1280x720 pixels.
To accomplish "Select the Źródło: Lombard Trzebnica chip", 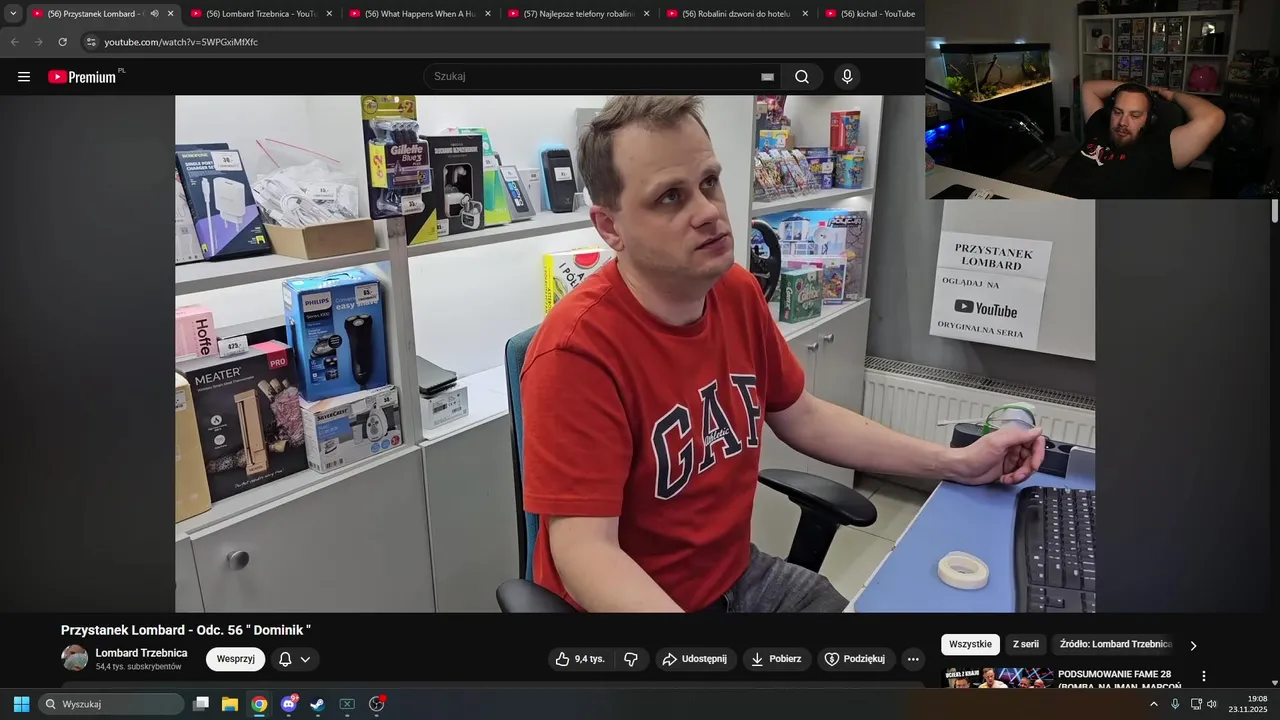I will pyautogui.click(x=1115, y=645).
